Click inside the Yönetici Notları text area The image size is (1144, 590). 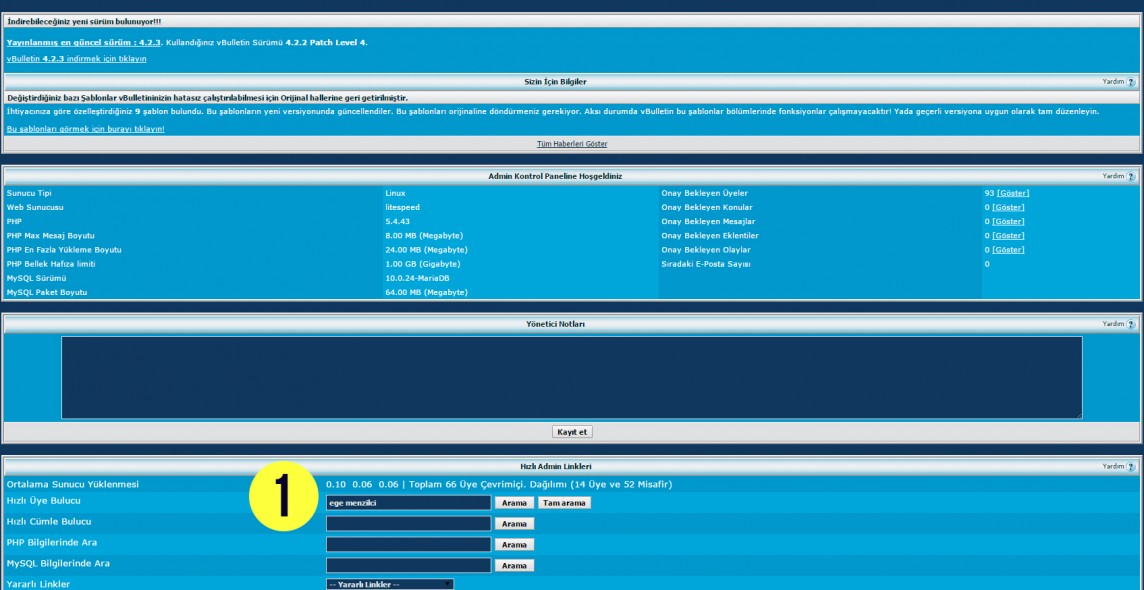point(571,377)
